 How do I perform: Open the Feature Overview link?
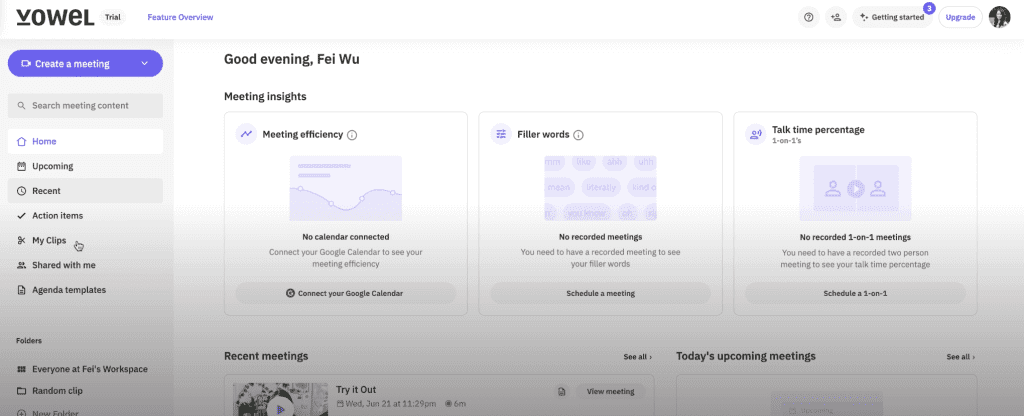[x=180, y=18]
